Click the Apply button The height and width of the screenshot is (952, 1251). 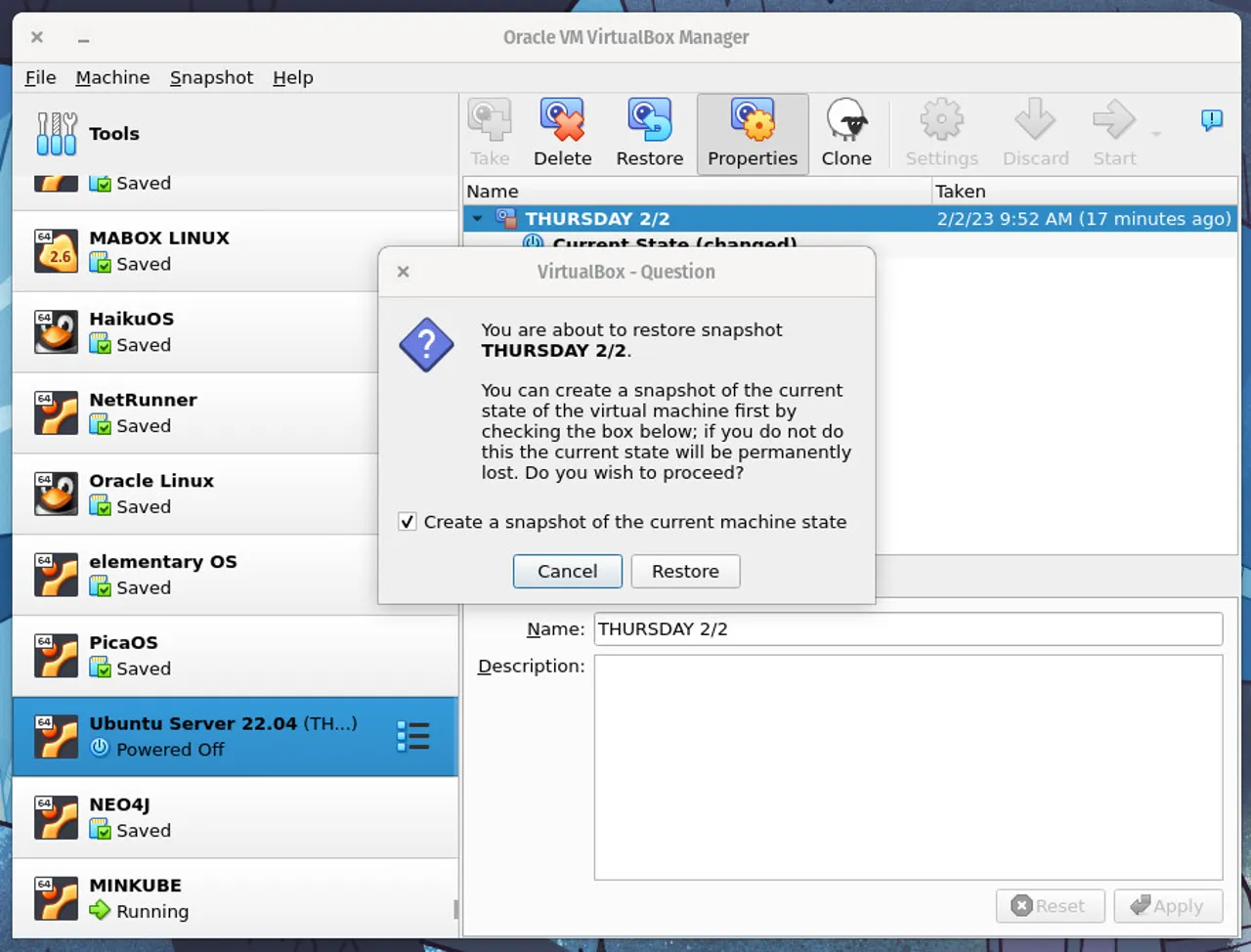(x=1168, y=906)
